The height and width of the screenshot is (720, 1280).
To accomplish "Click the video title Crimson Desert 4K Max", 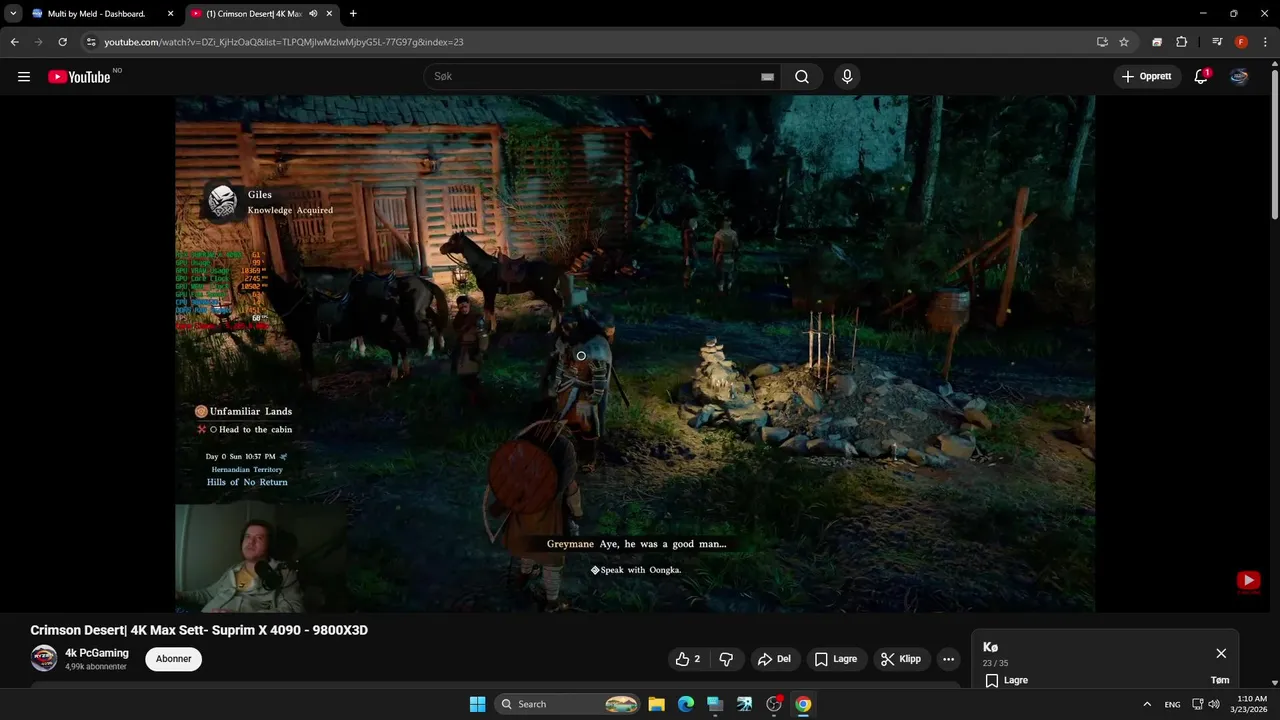I will (199, 630).
